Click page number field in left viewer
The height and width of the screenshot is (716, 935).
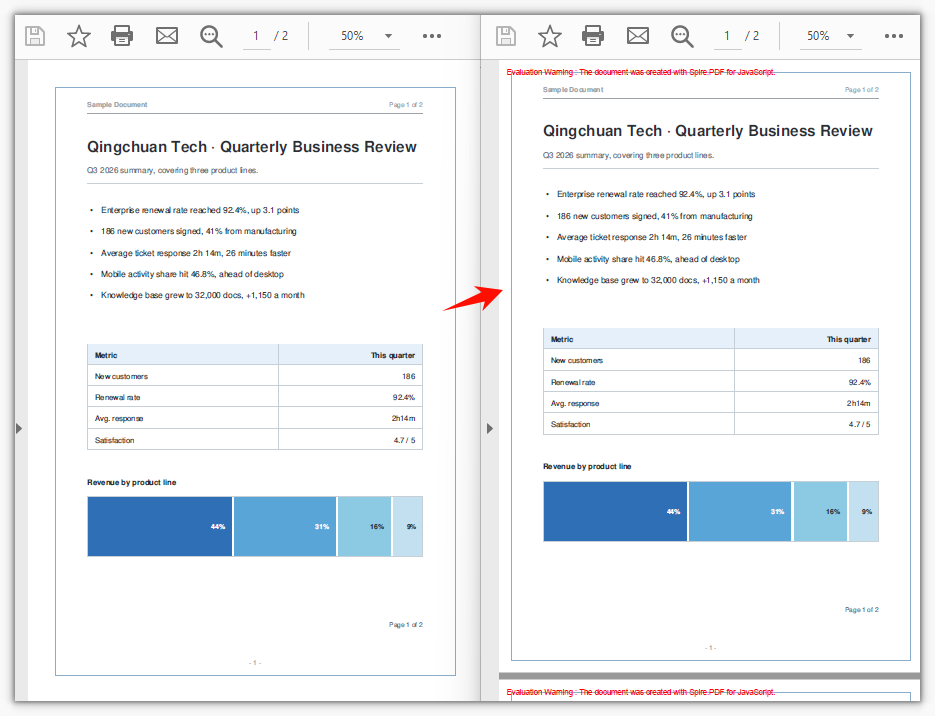click(x=256, y=36)
